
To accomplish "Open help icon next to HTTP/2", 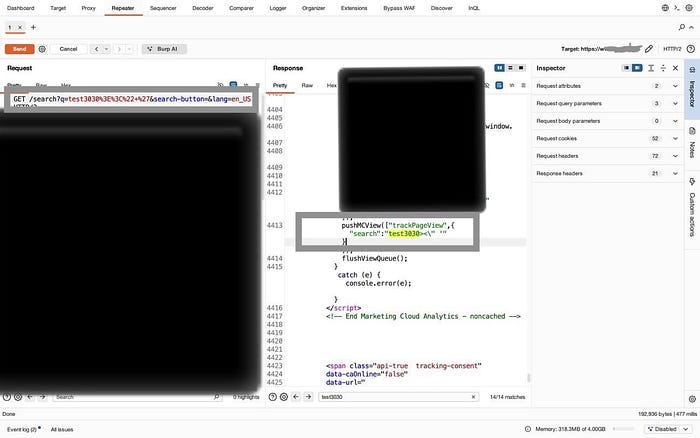I will pyautogui.click(x=691, y=49).
